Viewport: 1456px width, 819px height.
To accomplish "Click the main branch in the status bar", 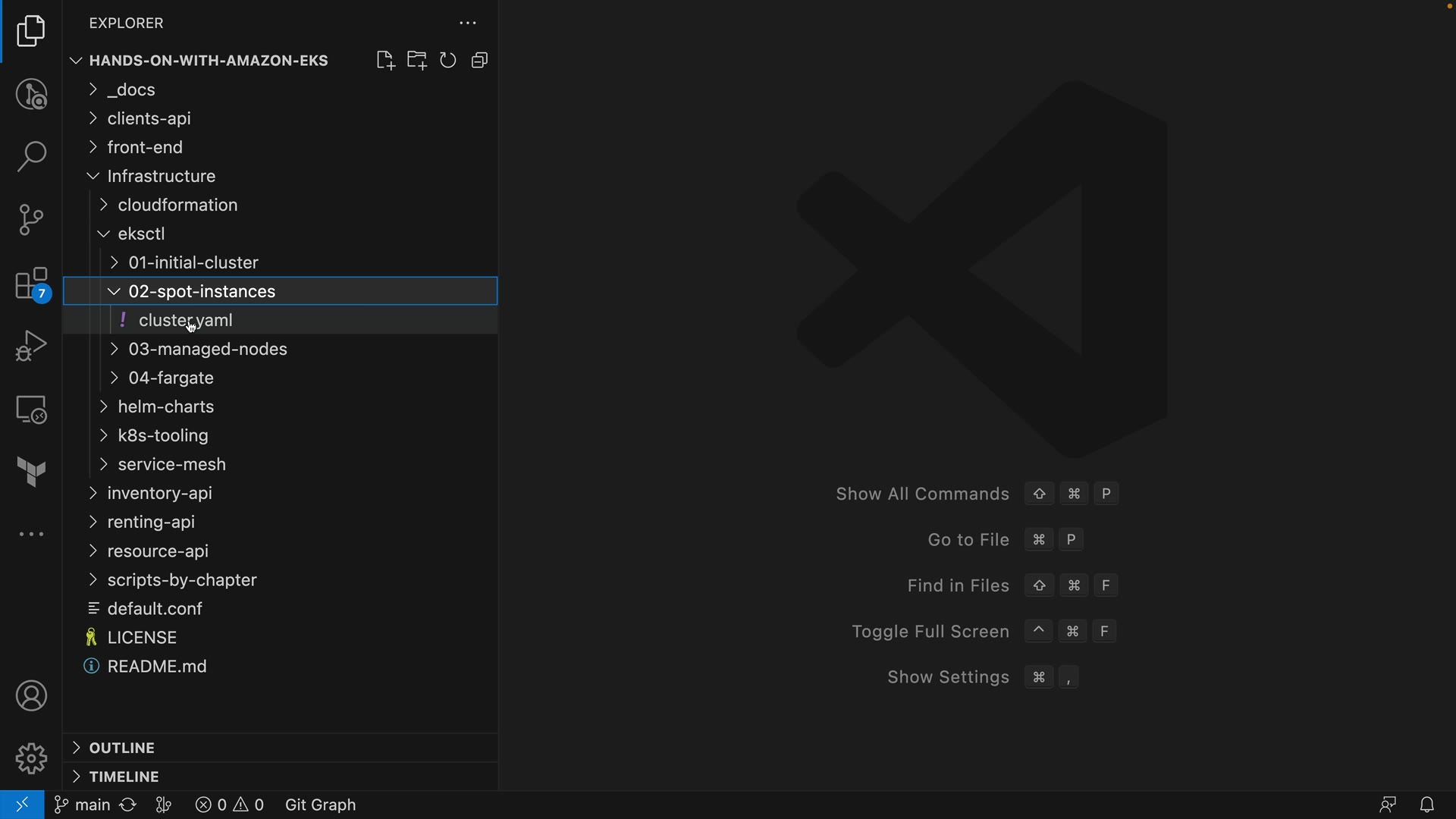I will [82, 805].
